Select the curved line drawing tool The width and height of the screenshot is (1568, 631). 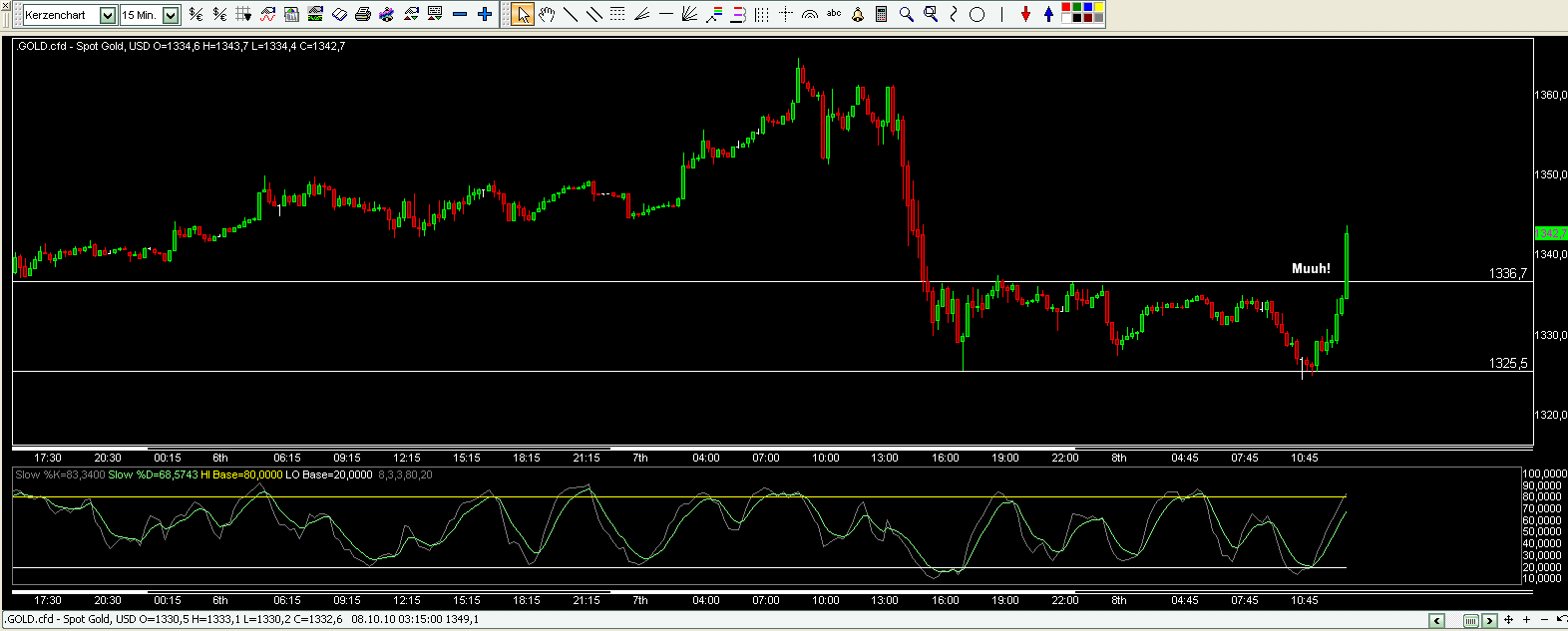point(954,14)
